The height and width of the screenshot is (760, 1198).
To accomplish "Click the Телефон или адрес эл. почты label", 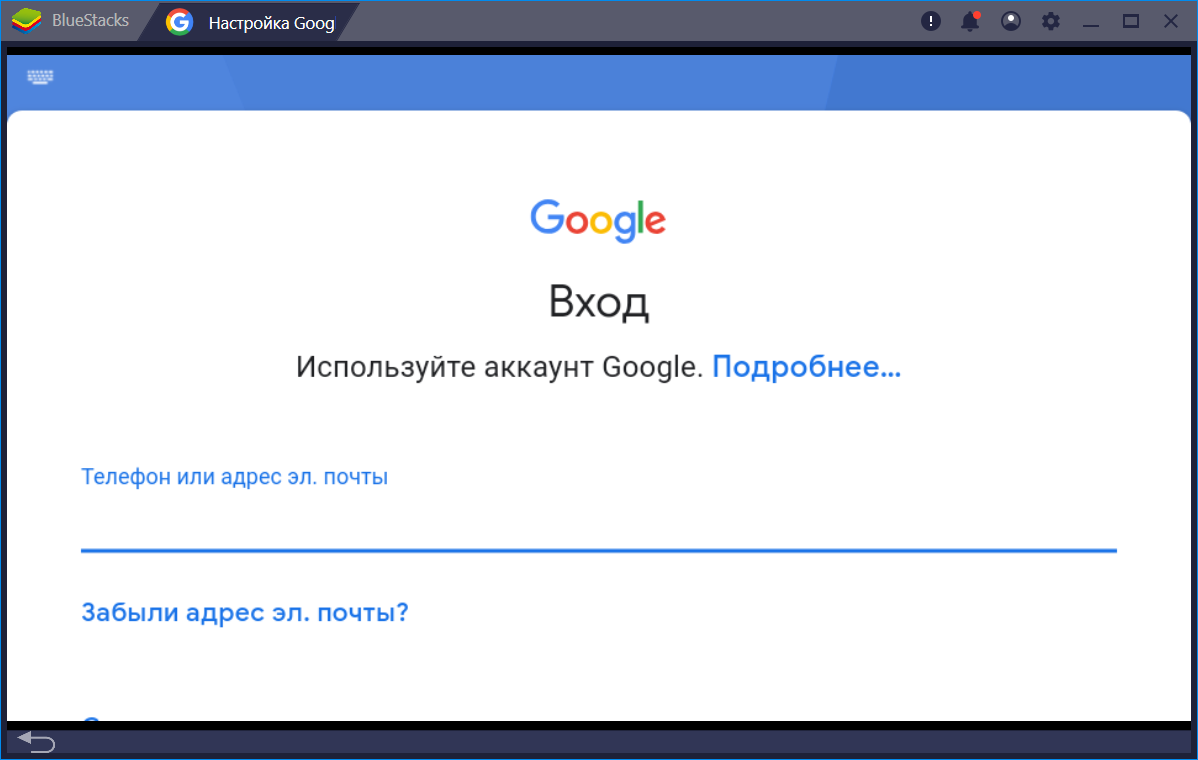I will 234,477.
